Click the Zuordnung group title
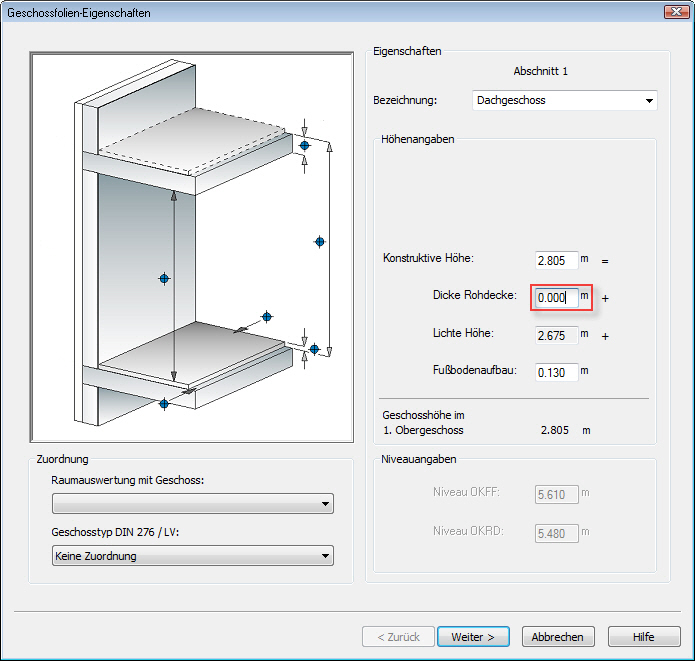Image resolution: width=695 pixels, height=661 pixels. click(62, 459)
